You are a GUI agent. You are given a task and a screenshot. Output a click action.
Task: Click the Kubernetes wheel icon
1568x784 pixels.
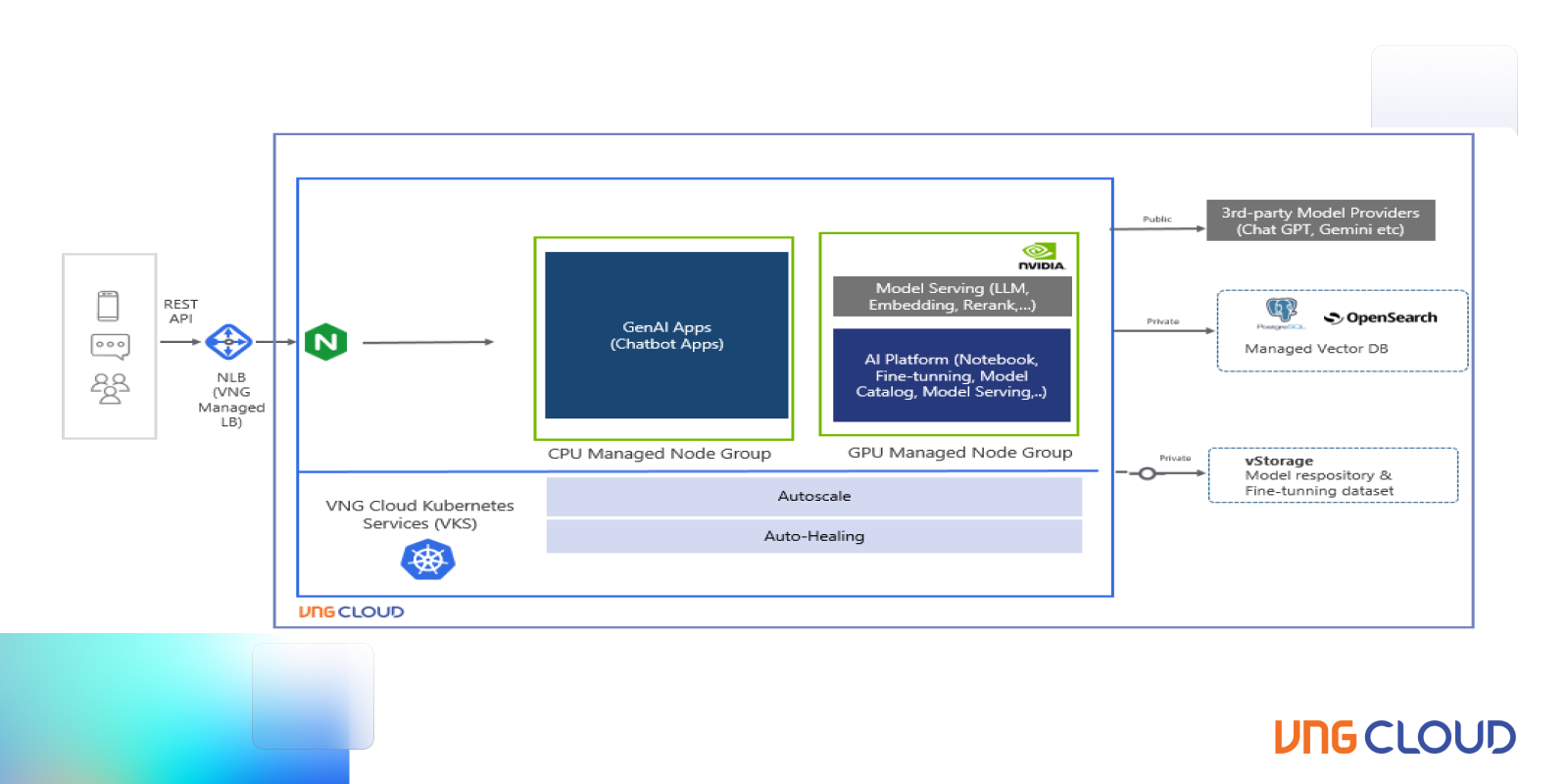(x=428, y=561)
